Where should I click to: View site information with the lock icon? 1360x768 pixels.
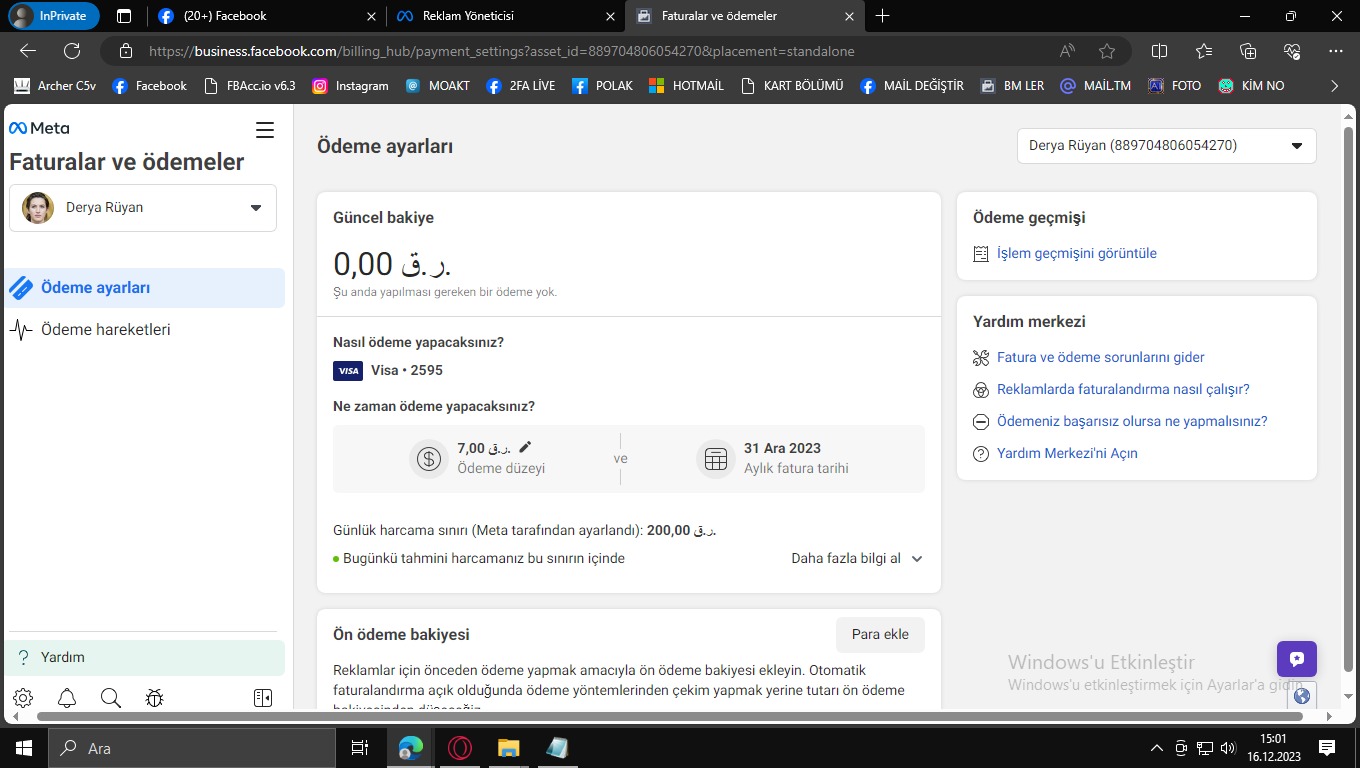point(126,51)
